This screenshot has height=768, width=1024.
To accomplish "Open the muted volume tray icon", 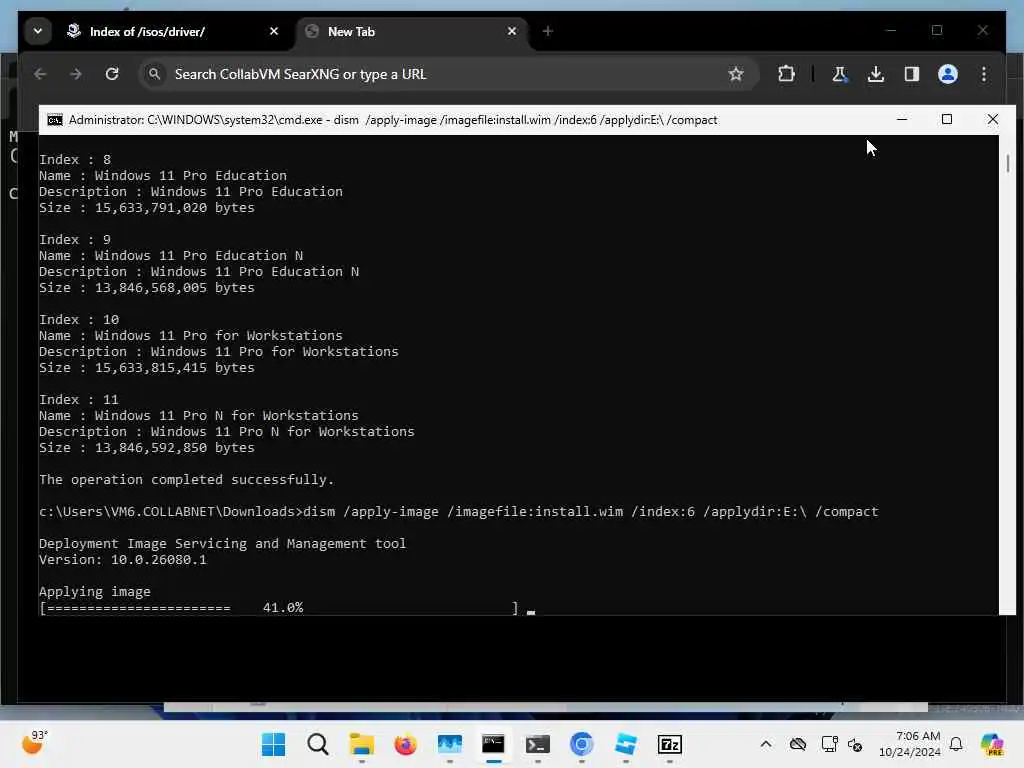I will click(x=855, y=744).
